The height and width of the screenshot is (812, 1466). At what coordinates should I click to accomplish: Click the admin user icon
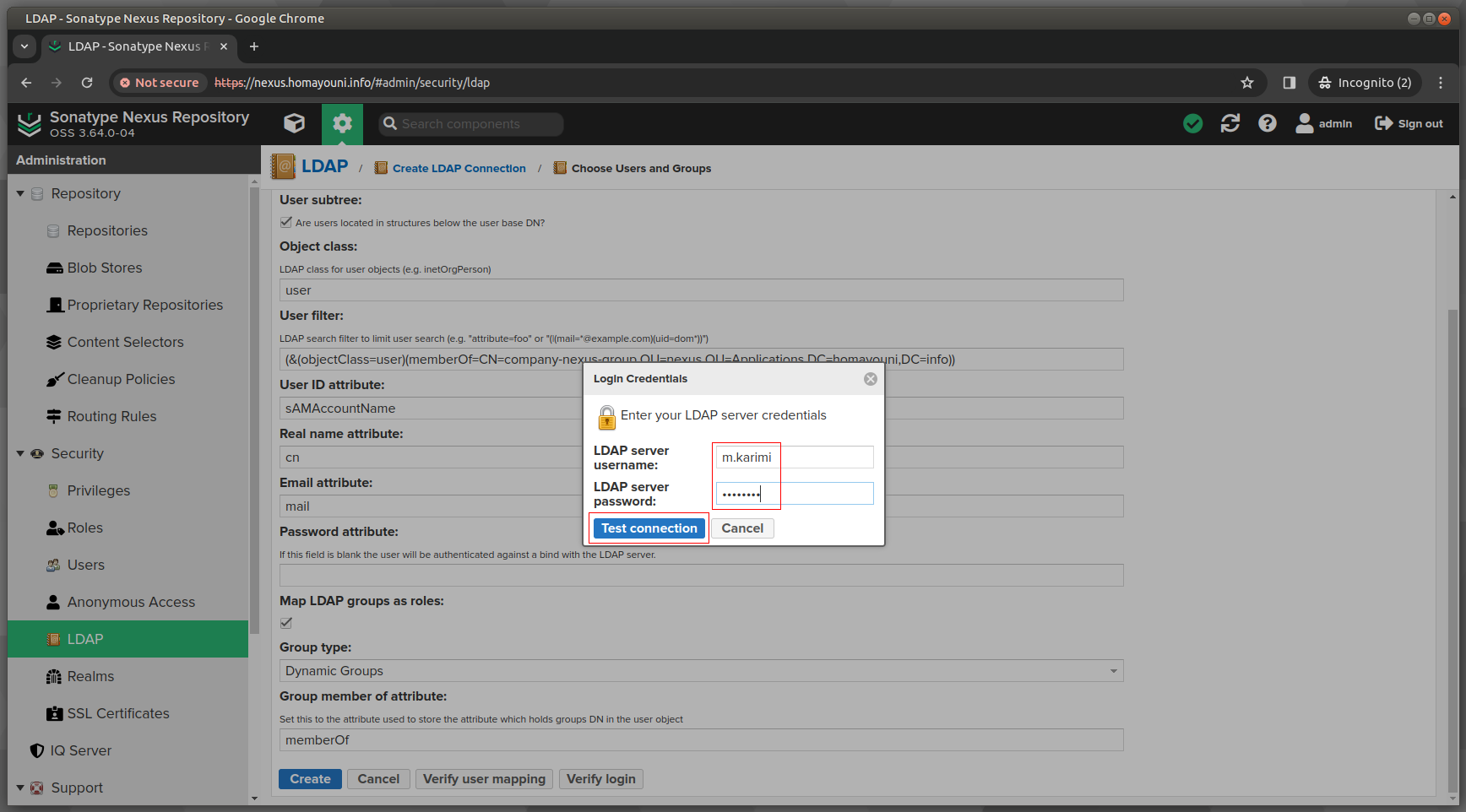(x=1304, y=124)
